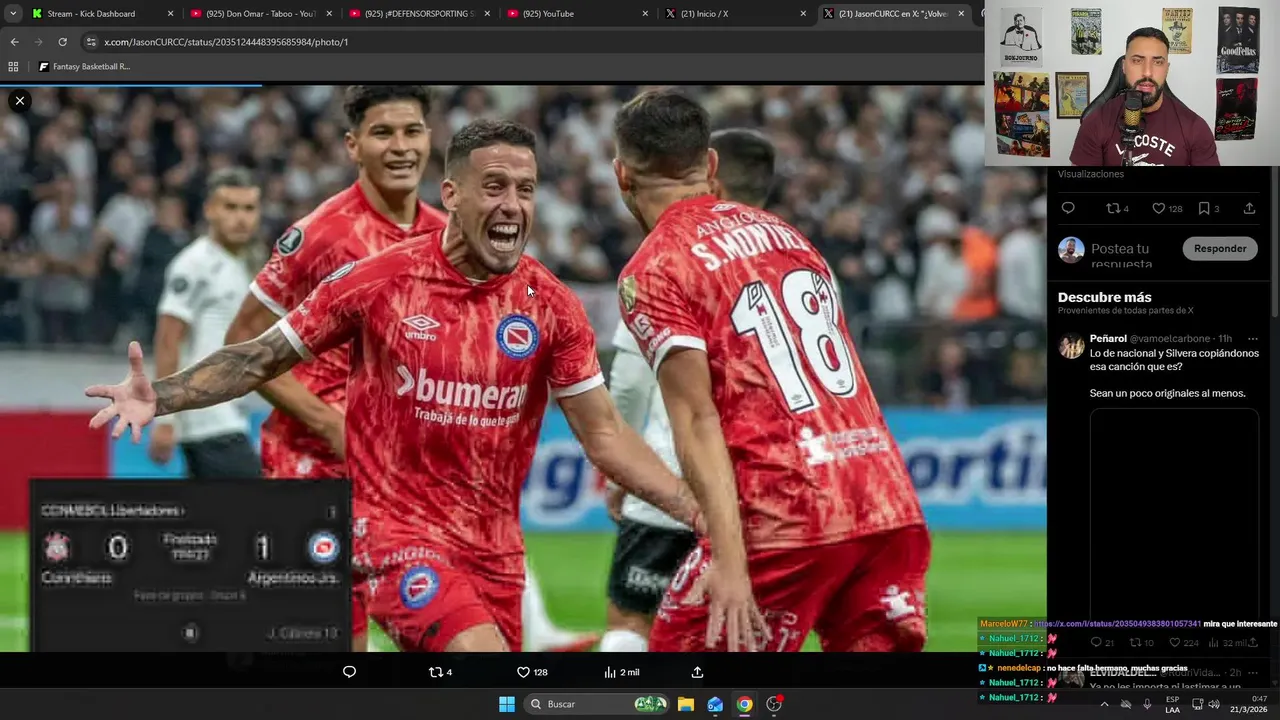
Task: Close the JasonCURCC tab
Action: tap(961, 14)
